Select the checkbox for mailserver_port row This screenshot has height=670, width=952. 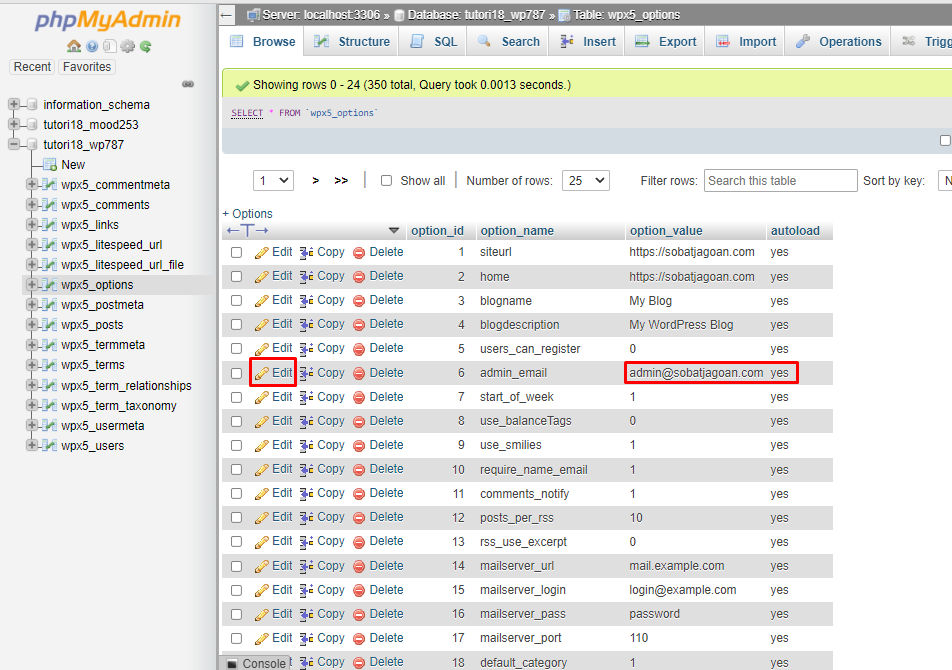click(237, 638)
